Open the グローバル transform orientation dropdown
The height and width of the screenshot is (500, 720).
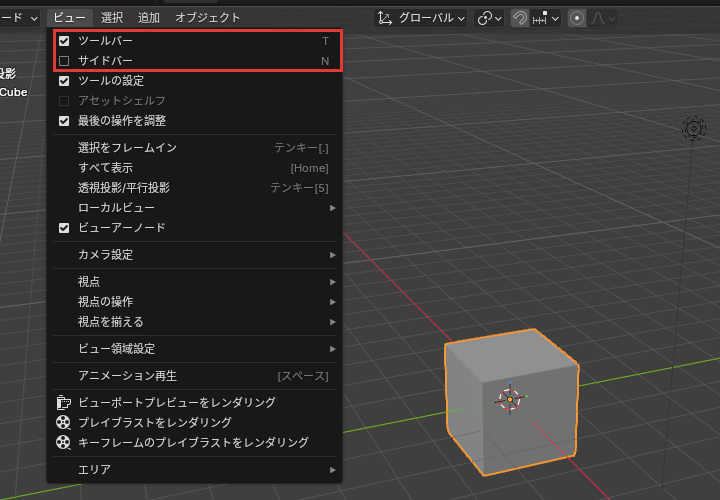click(x=421, y=18)
